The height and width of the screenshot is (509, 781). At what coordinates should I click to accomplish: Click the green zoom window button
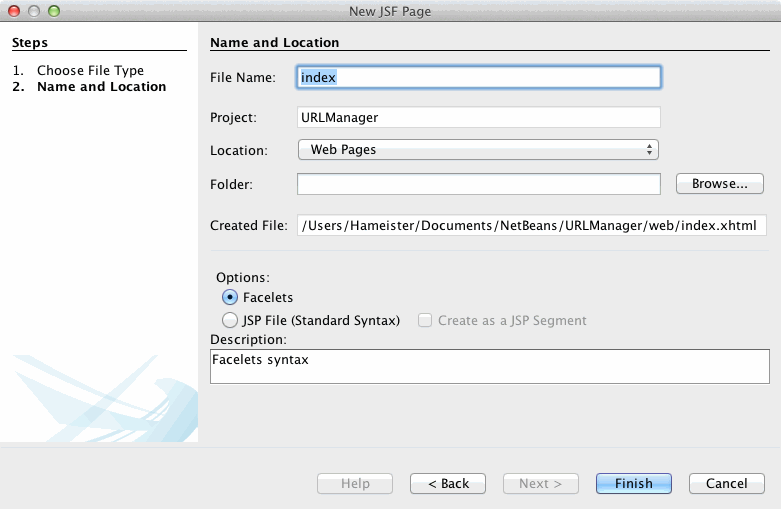(x=54, y=10)
